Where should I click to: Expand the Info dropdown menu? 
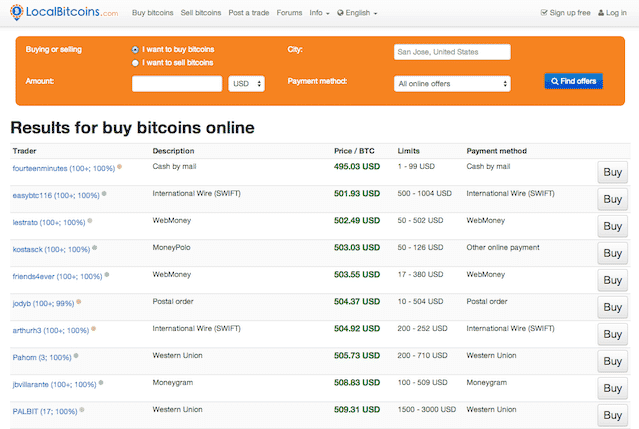click(x=319, y=13)
